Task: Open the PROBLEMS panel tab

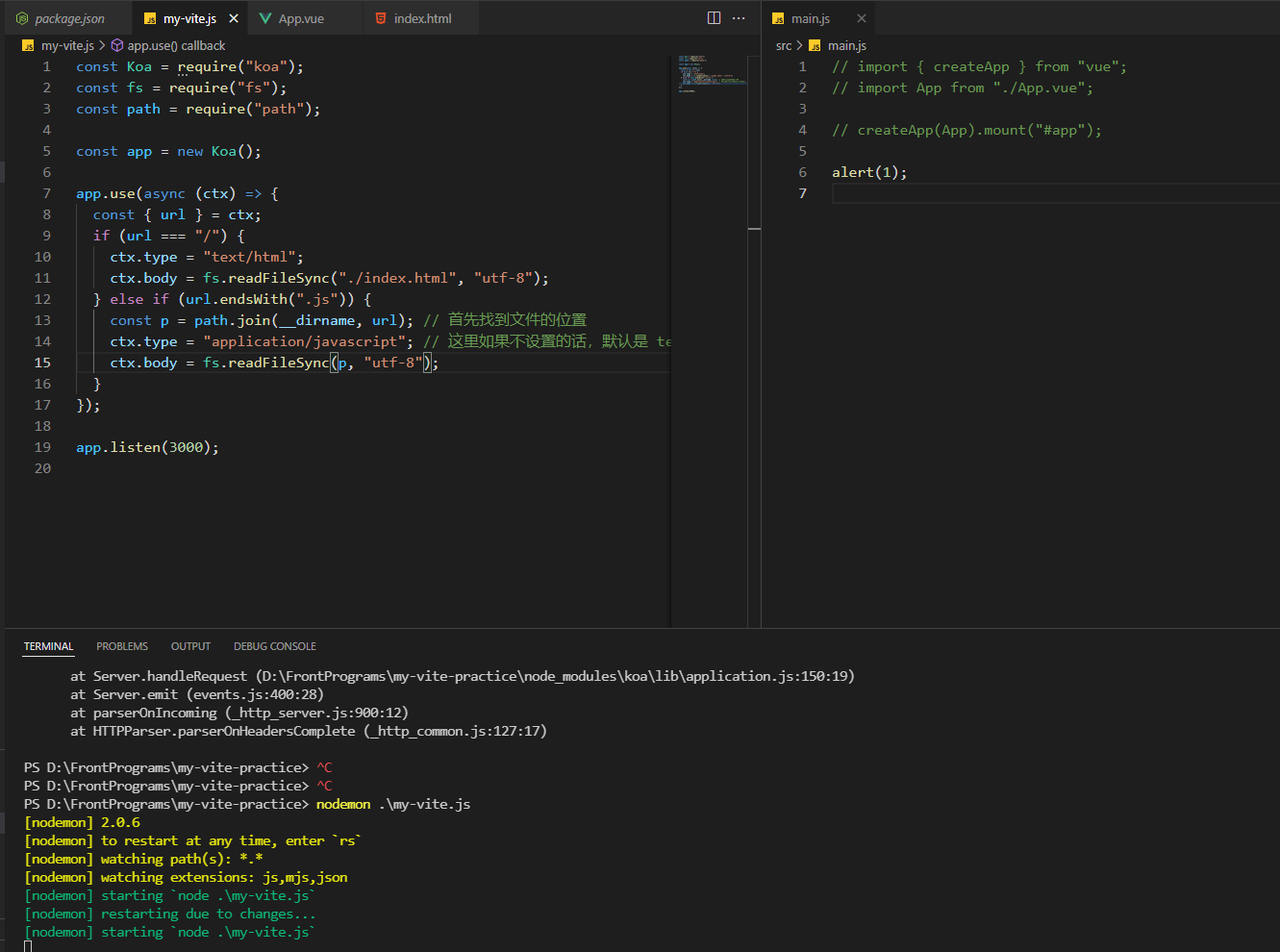Action: [122, 646]
